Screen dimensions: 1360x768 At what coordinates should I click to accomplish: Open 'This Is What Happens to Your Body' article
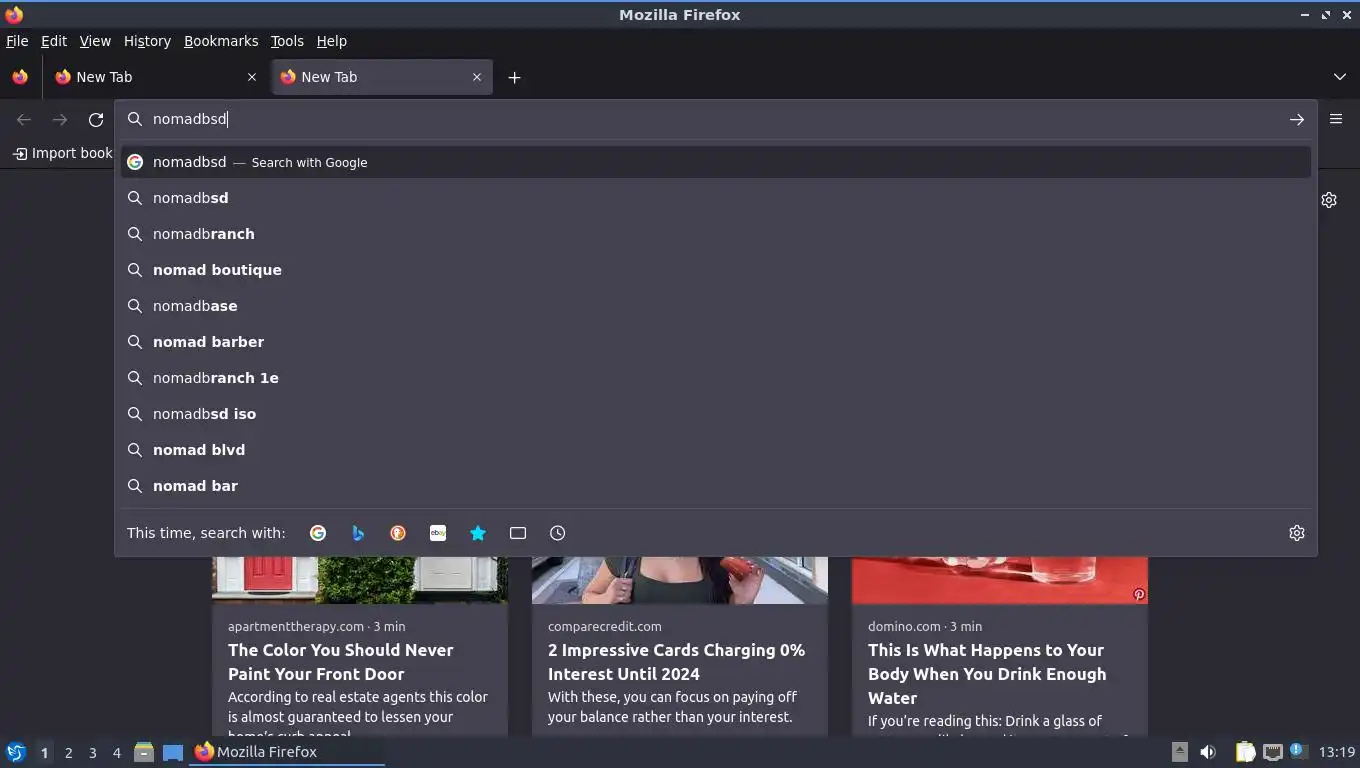click(987, 674)
